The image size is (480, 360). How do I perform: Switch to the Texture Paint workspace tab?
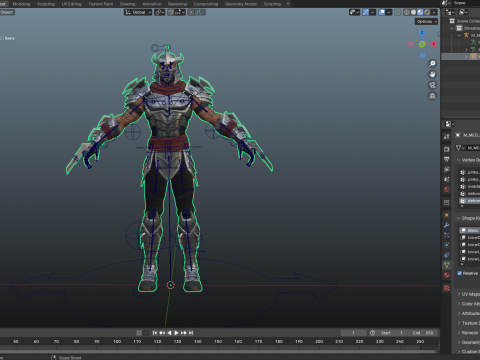coord(101,4)
